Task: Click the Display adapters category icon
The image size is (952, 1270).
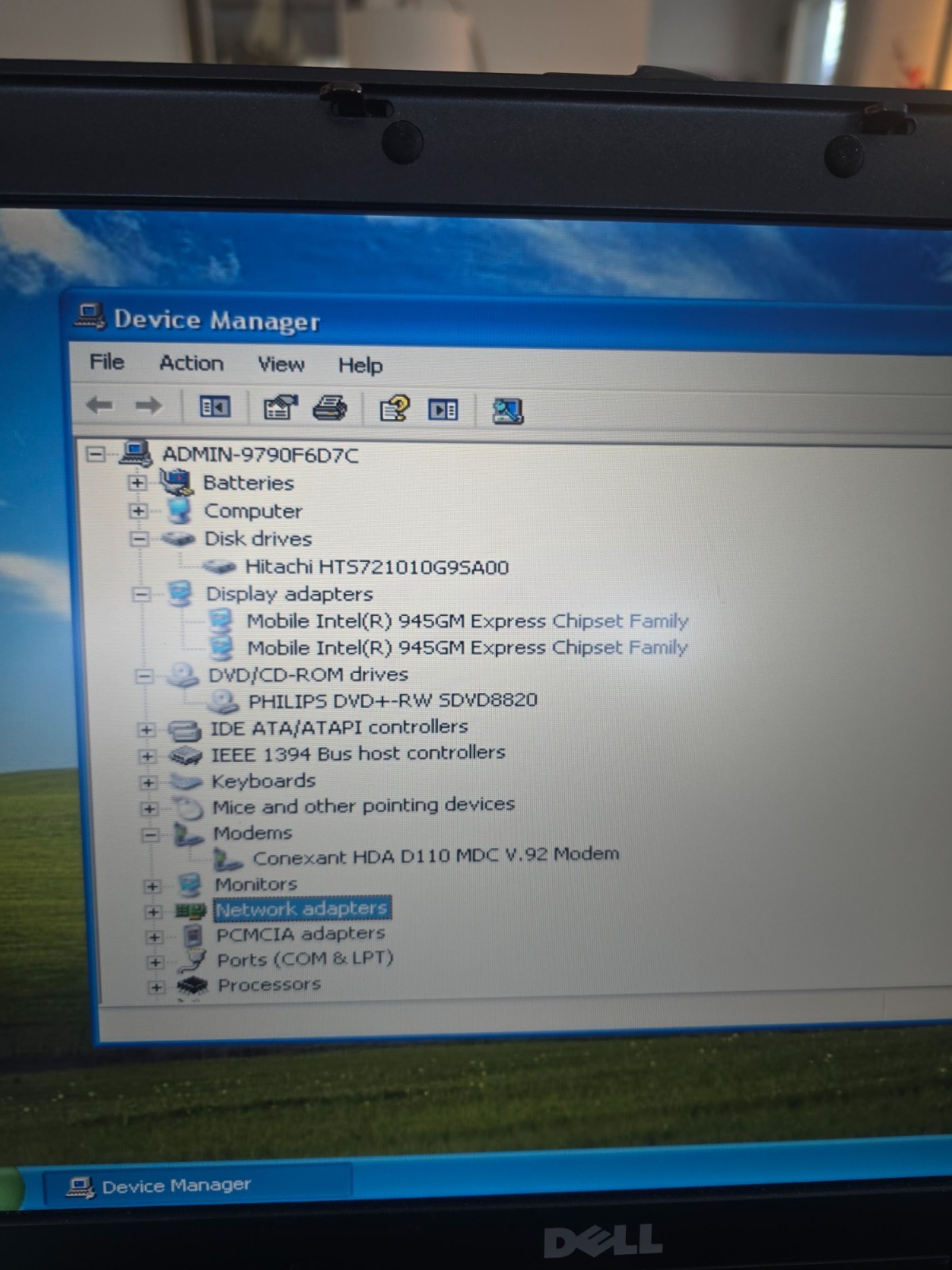Action: (x=182, y=594)
